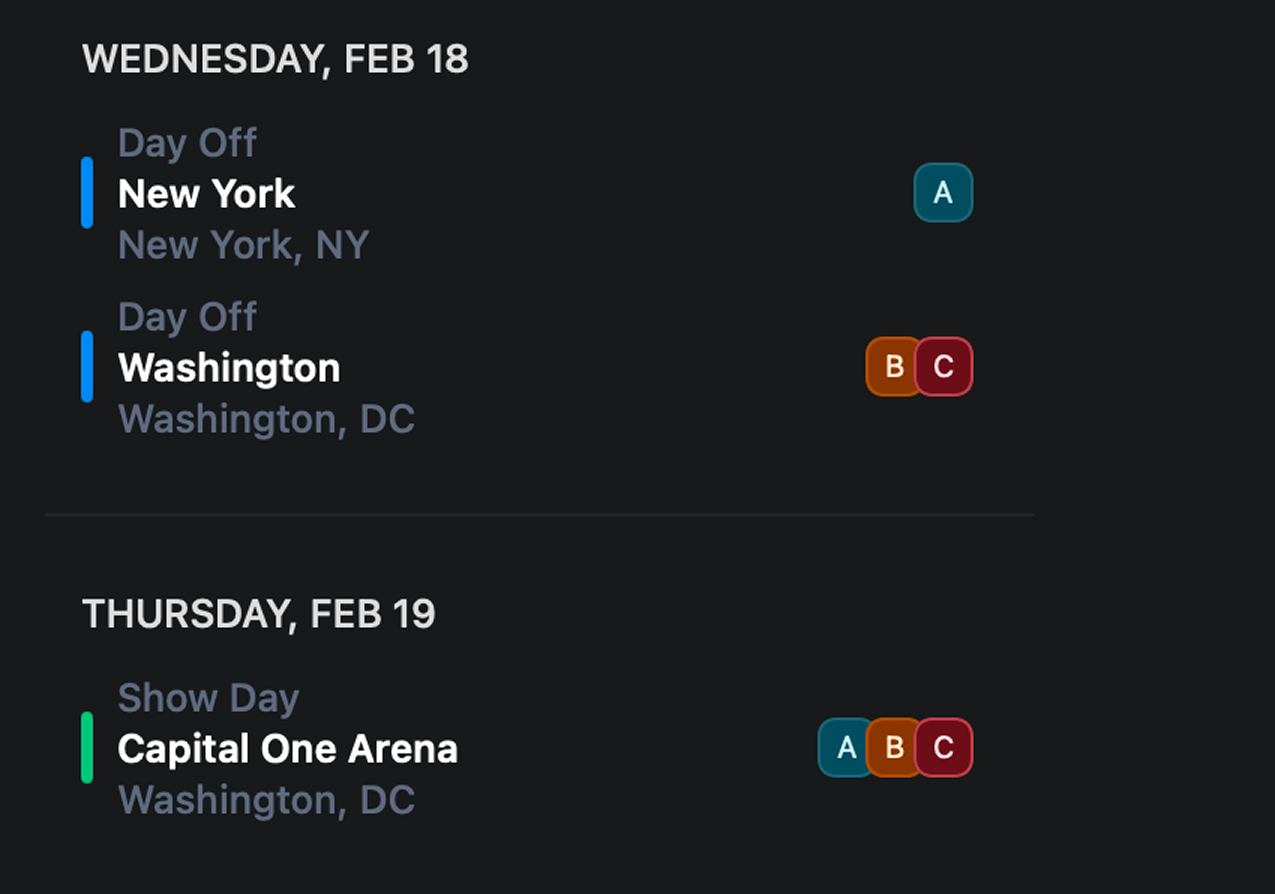Click the B badge on Washington day off
This screenshot has width=1275, height=894.
[x=891, y=367]
